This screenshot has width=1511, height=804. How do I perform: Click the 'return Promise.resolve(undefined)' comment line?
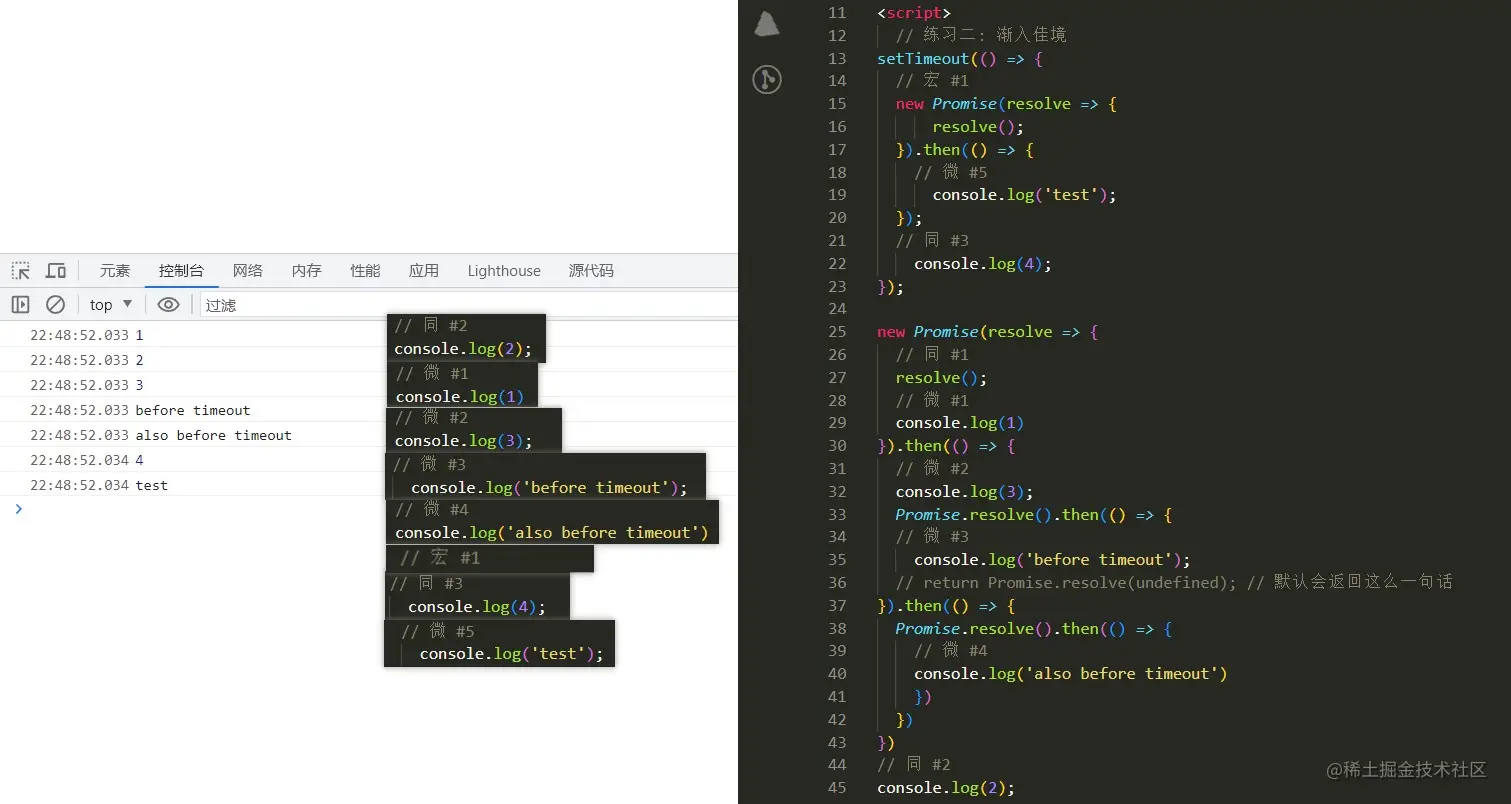(1174, 583)
